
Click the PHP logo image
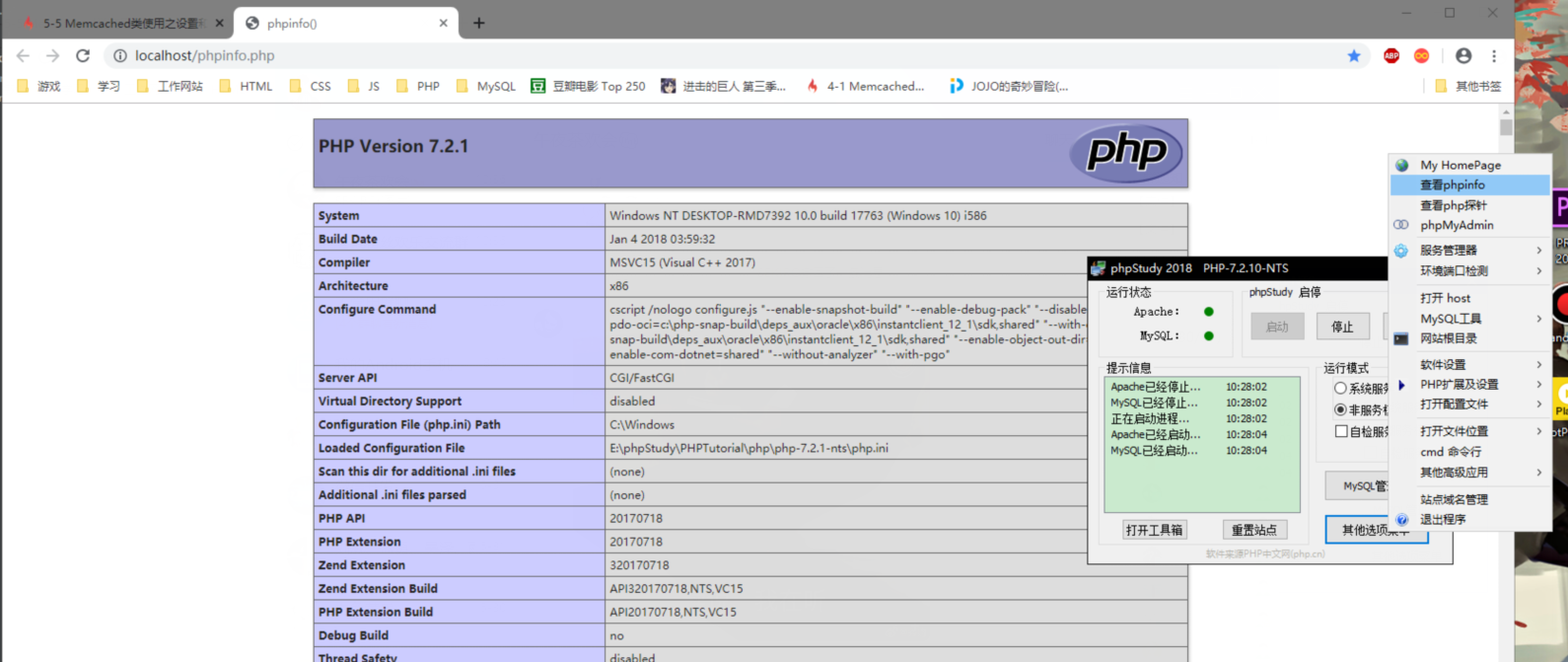1126,153
